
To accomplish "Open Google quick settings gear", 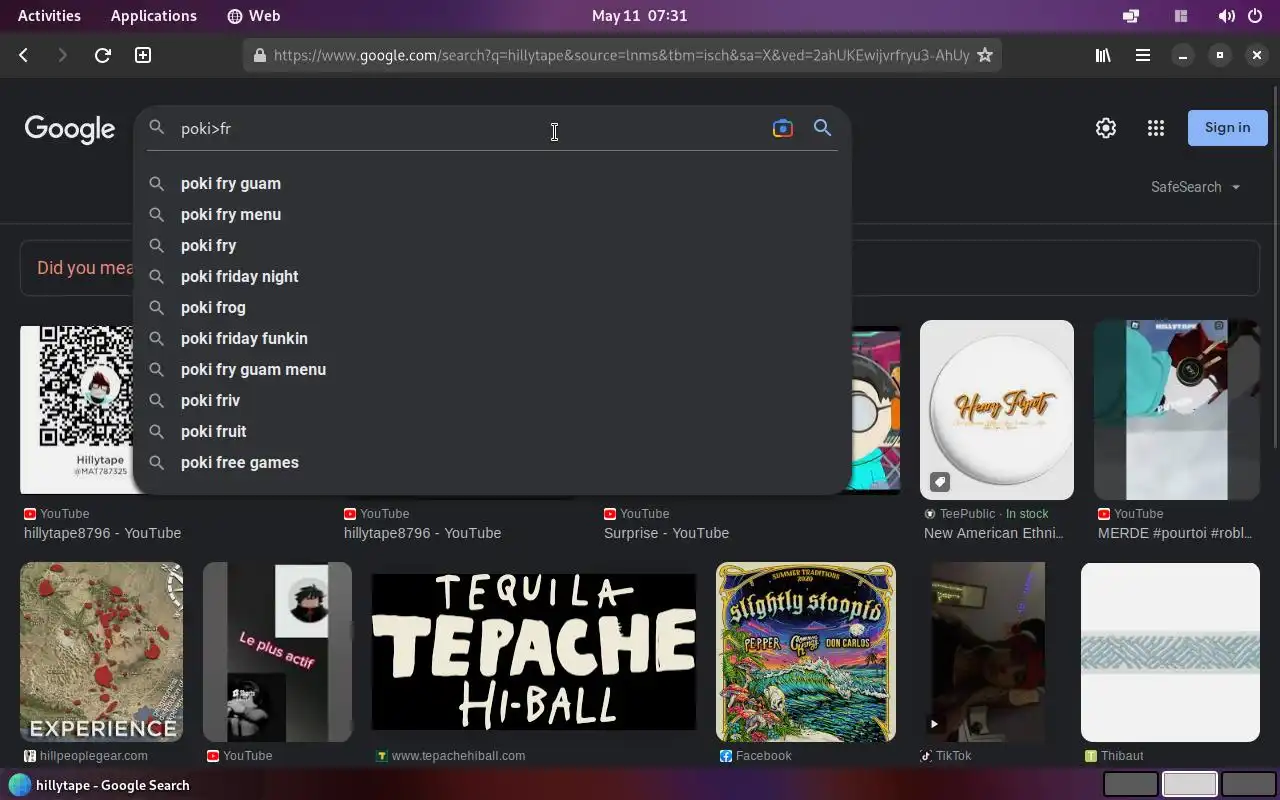I will tap(1105, 128).
